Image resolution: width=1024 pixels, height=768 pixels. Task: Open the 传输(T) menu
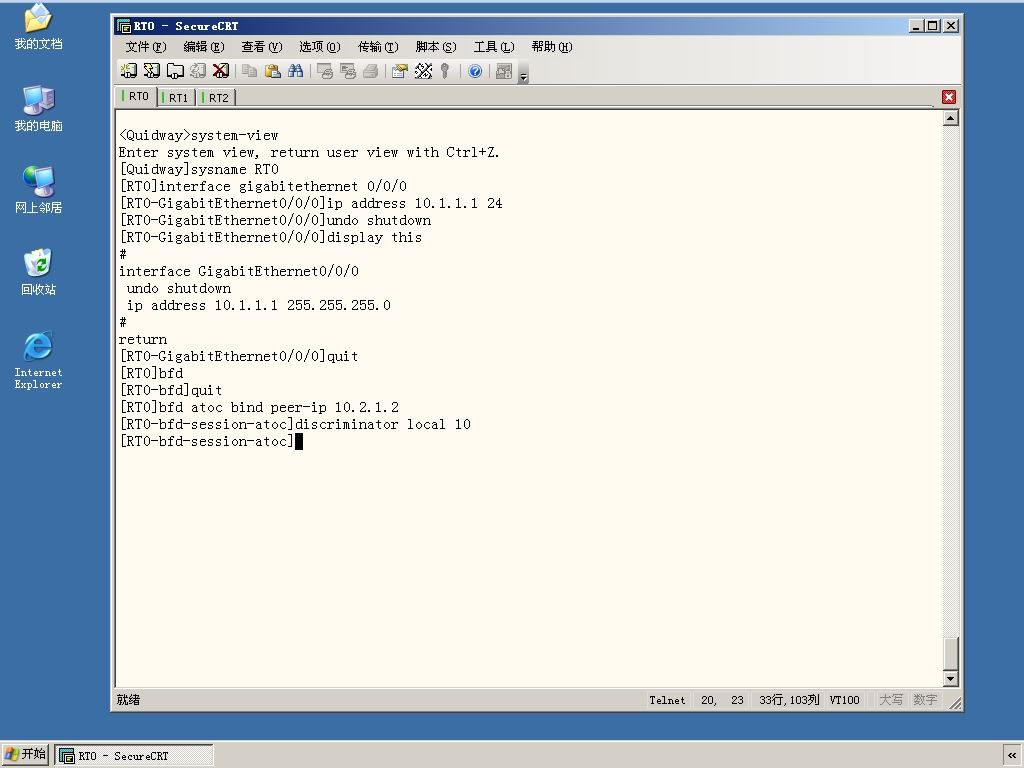pos(377,46)
